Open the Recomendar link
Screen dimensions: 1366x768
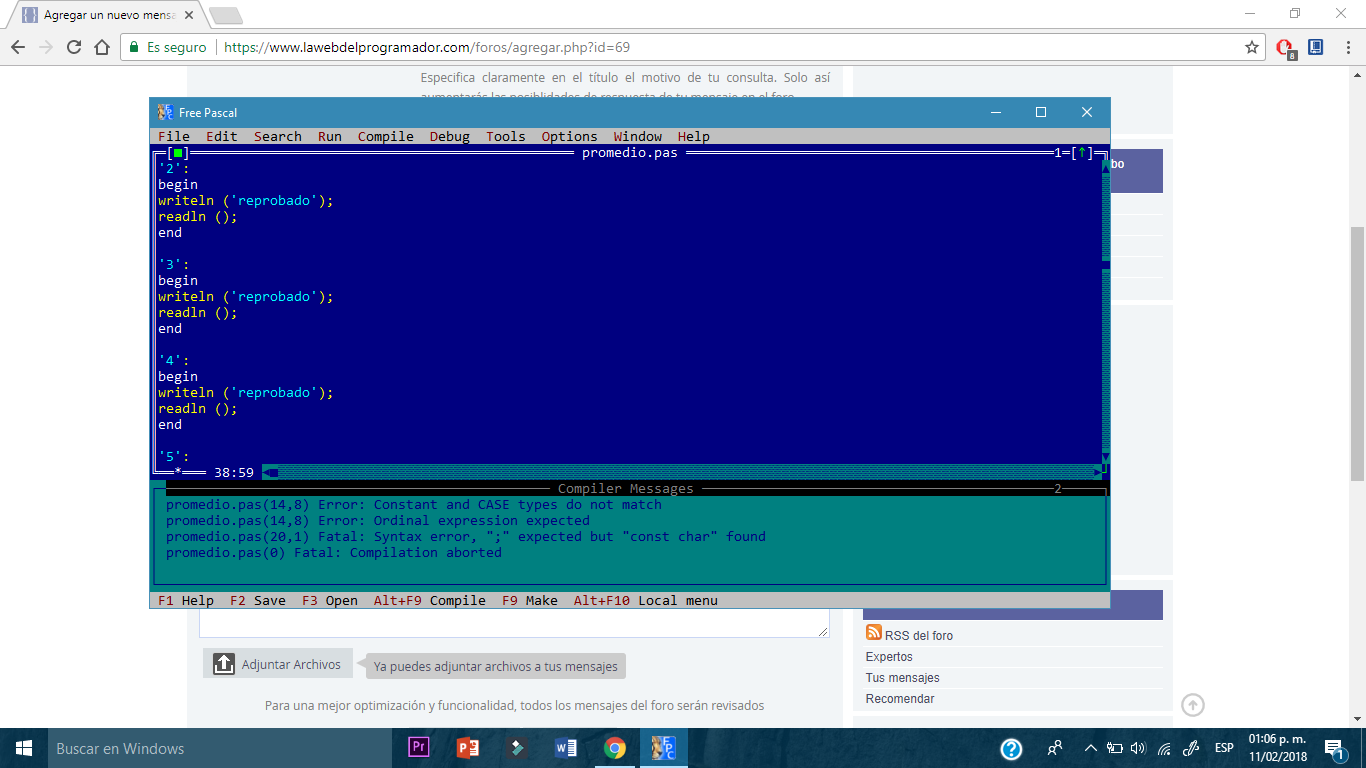pyautogui.click(x=900, y=699)
